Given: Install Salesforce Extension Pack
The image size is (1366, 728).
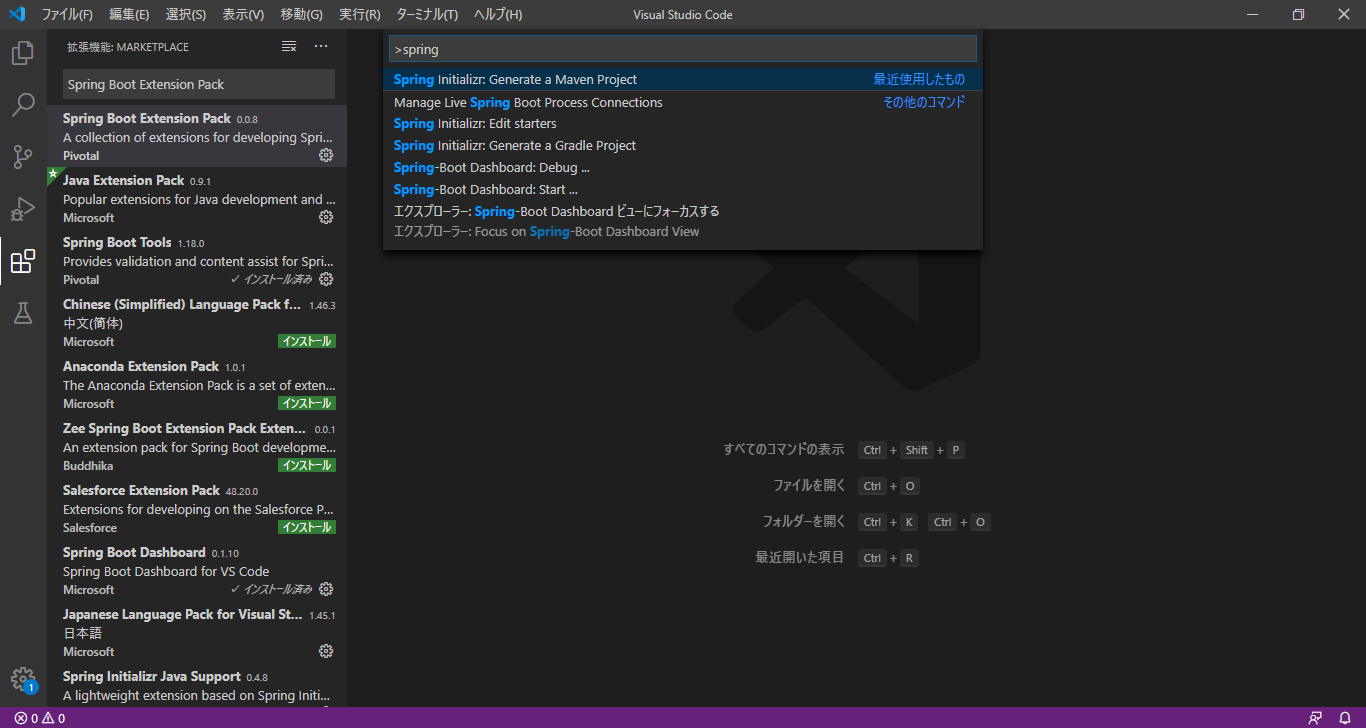Looking at the screenshot, I should click(x=307, y=527).
